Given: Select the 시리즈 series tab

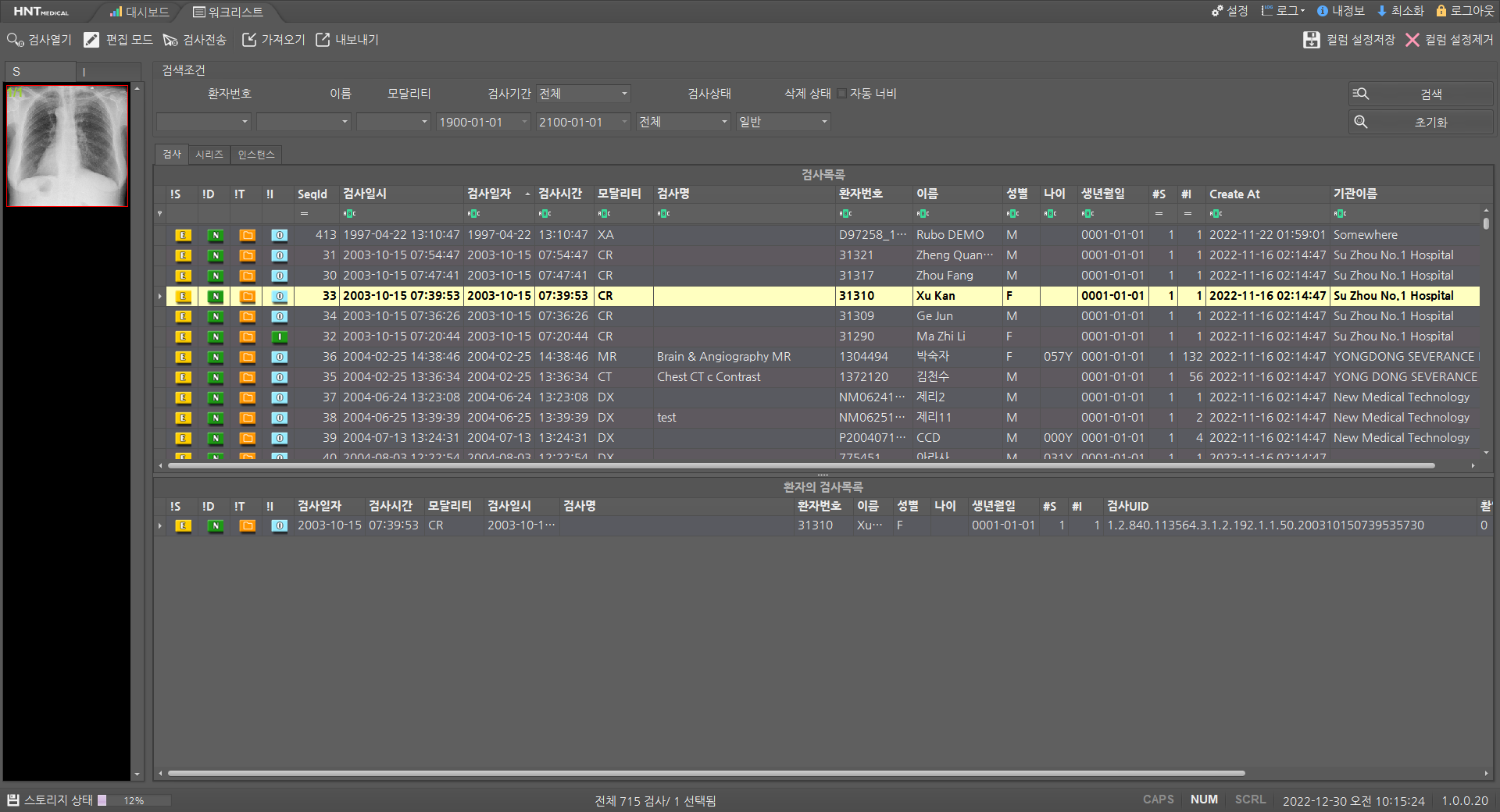Looking at the screenshot, I should pyautogui.click(x=209, y=155).
